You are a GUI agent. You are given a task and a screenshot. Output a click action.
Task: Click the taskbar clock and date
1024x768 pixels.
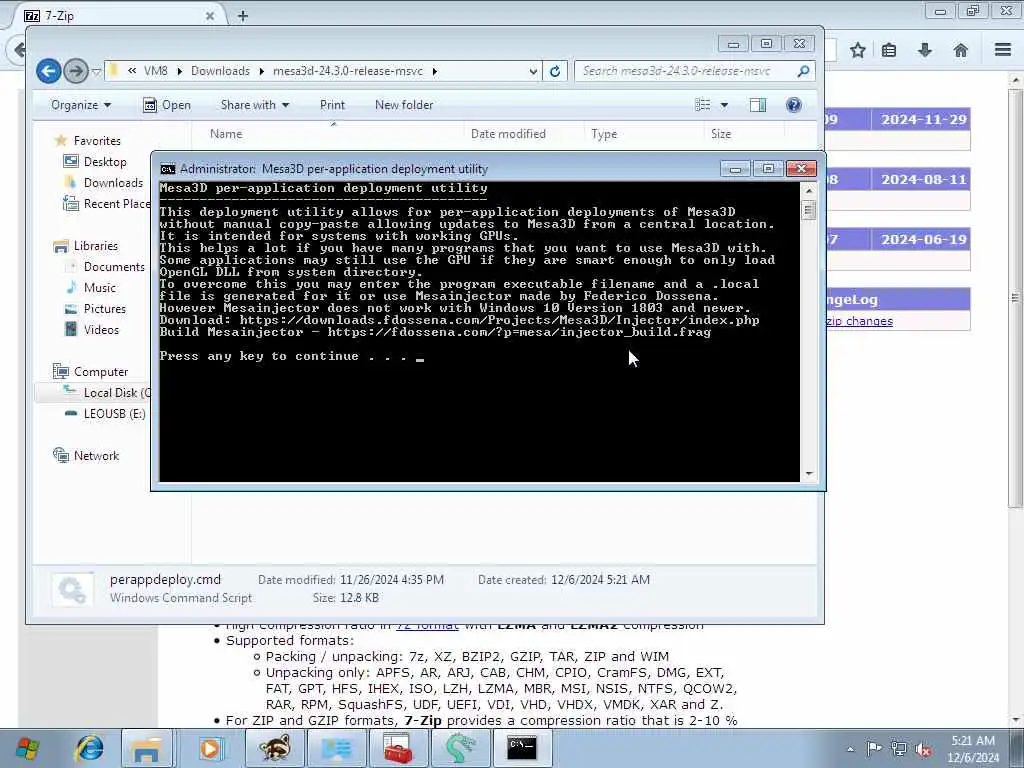[x=973, y=749]
